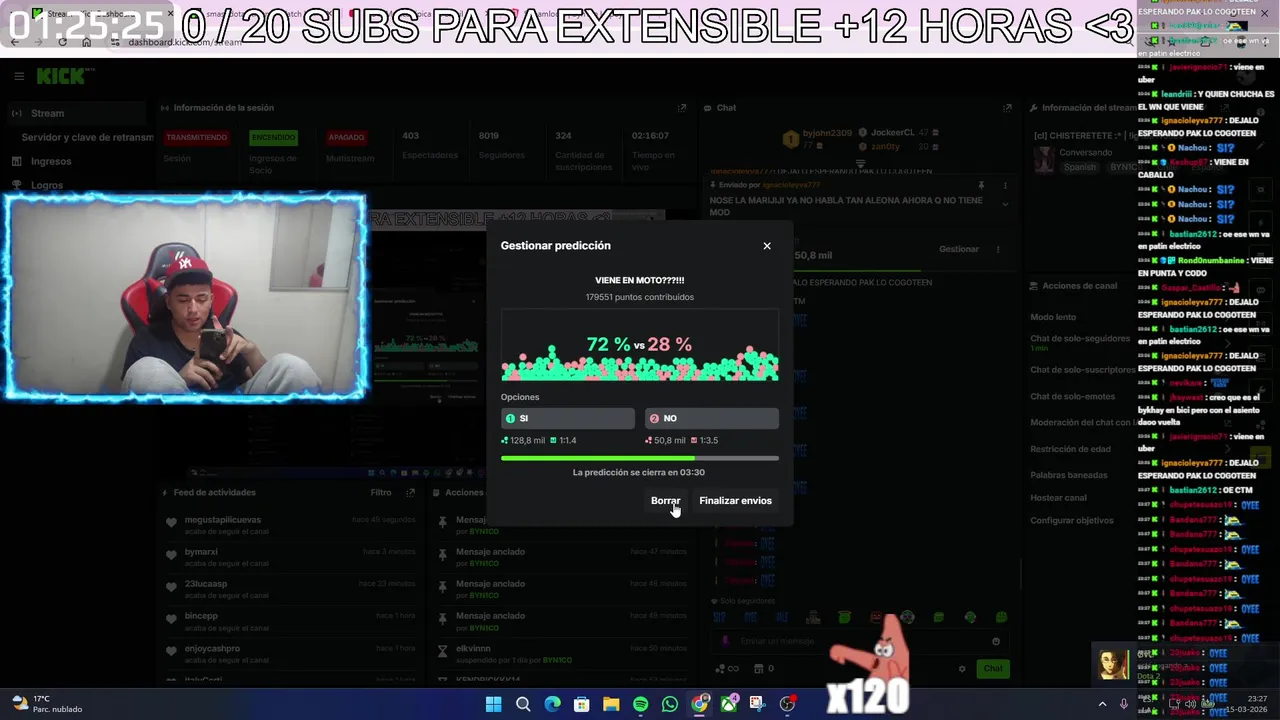Close the Gestionar predicción dialog
The height and width of the screenshot is (720, 1280).
[x=767, y=246]
